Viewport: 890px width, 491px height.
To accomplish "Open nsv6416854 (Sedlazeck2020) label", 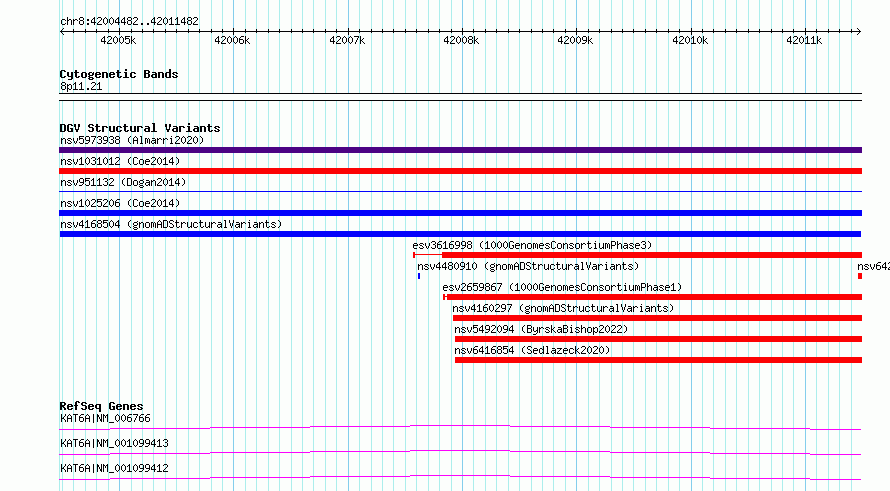I will 532,350.
